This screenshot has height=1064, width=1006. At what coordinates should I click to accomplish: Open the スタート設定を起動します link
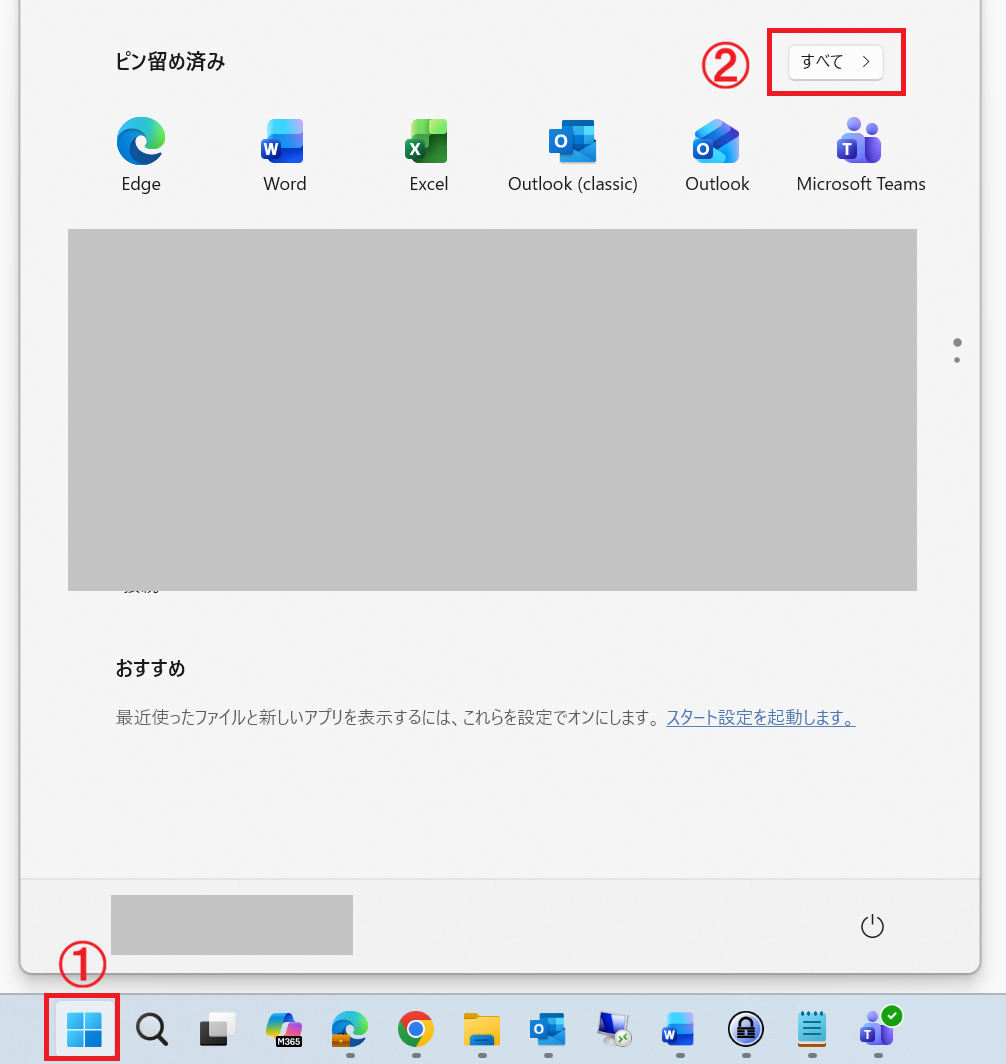[760, 718]
